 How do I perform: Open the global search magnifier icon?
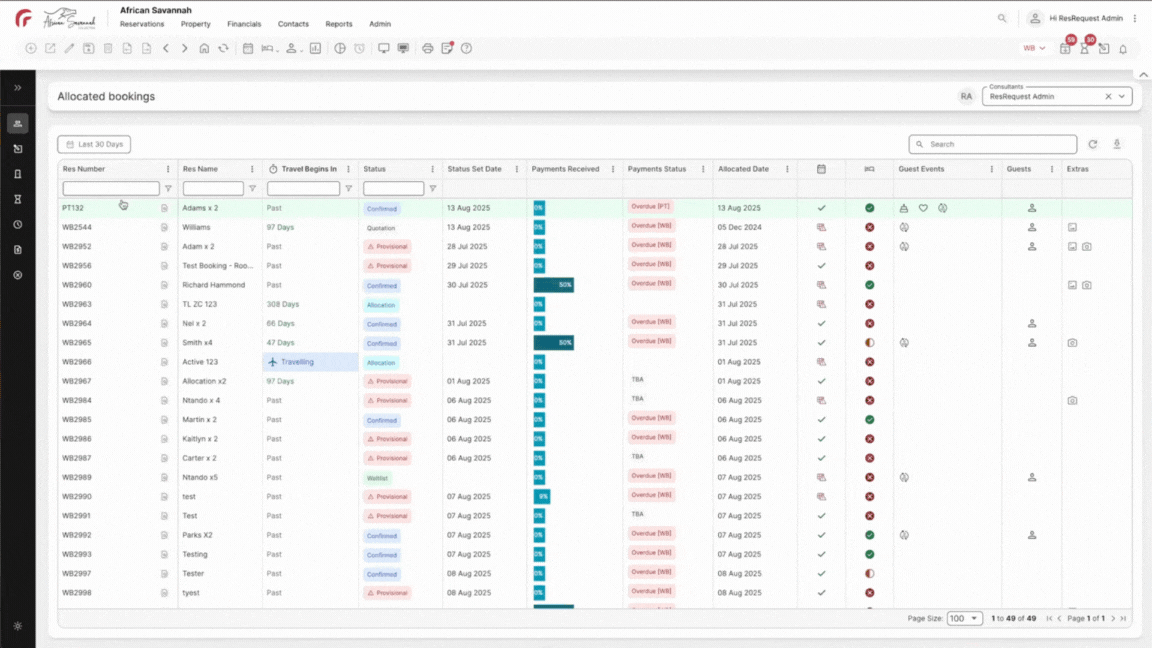pyautogui.click(x=1002, y=18)
